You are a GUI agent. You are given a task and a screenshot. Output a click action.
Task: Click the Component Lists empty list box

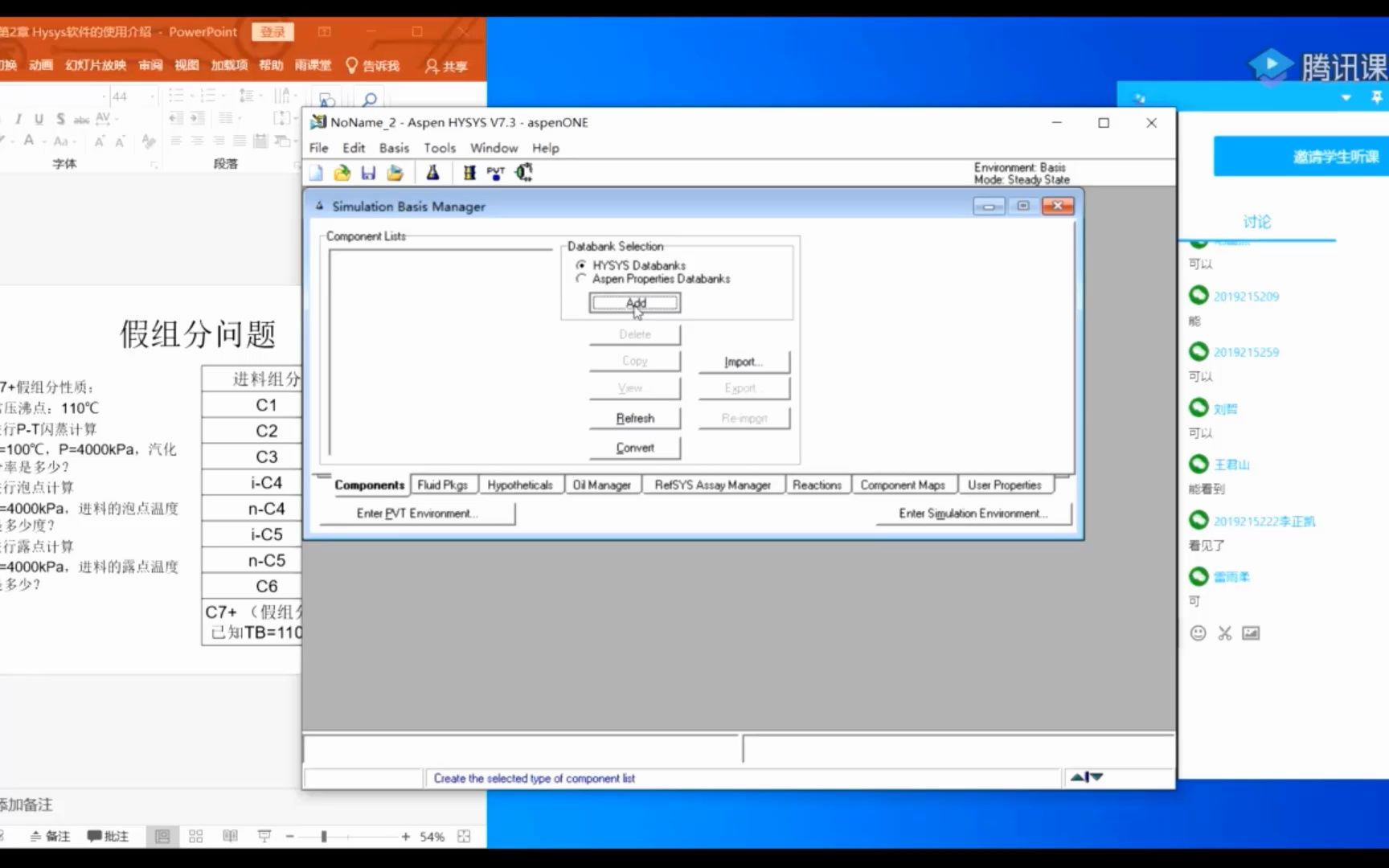[440, 353]
